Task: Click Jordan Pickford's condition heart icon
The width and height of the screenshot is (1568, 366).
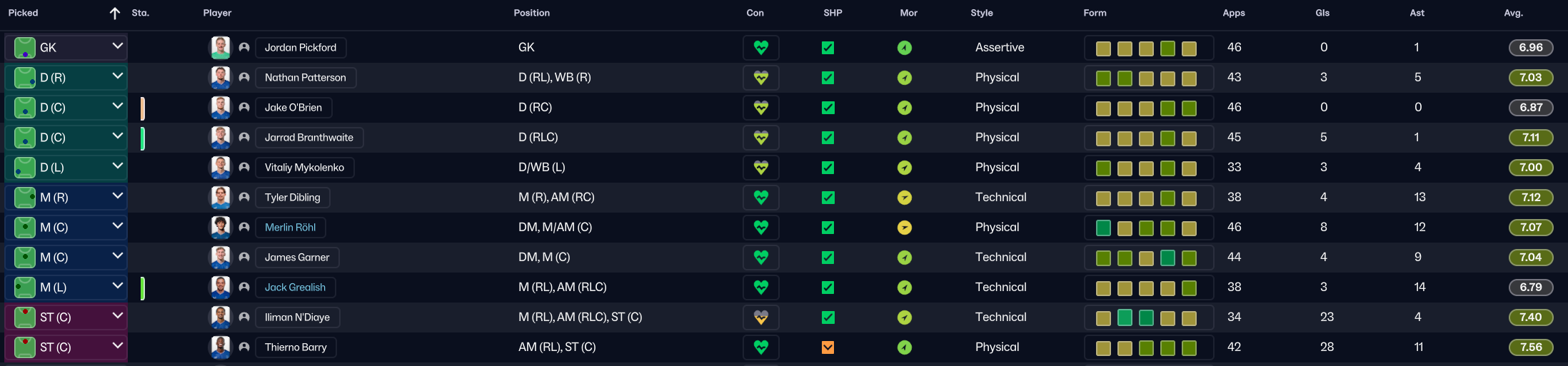Action: pyautogui.click(x=760, y=48)
